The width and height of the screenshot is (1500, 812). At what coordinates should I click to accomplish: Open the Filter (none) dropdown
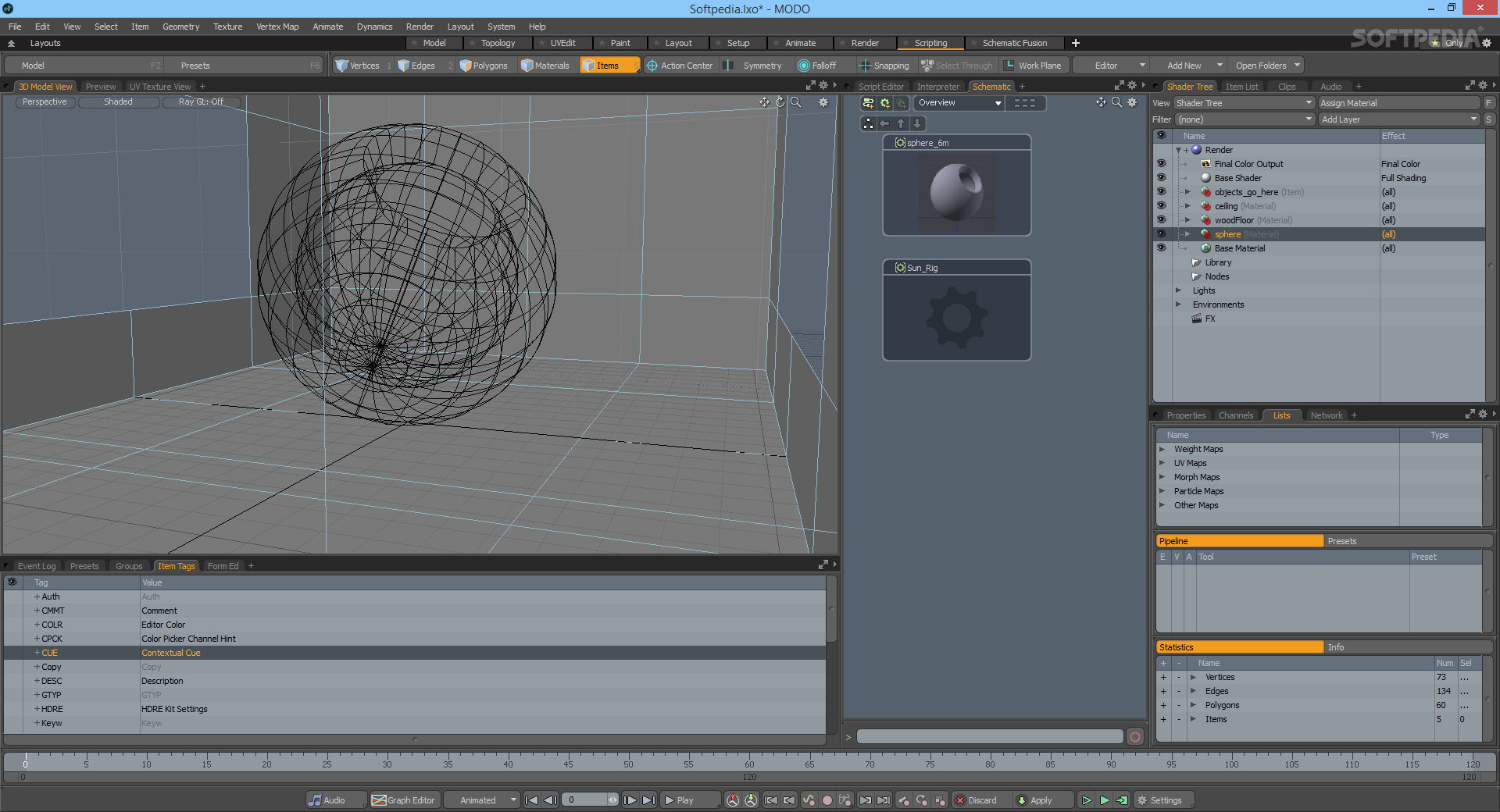pyautogui.click(x=1244, y=119)
